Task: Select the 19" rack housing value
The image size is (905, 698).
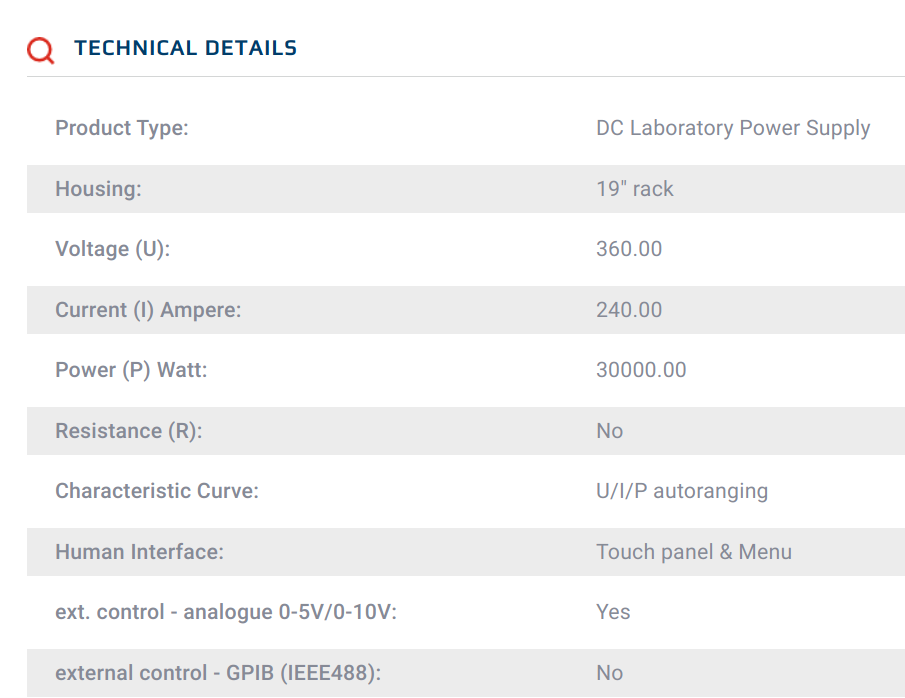Action: pos(635,189)
